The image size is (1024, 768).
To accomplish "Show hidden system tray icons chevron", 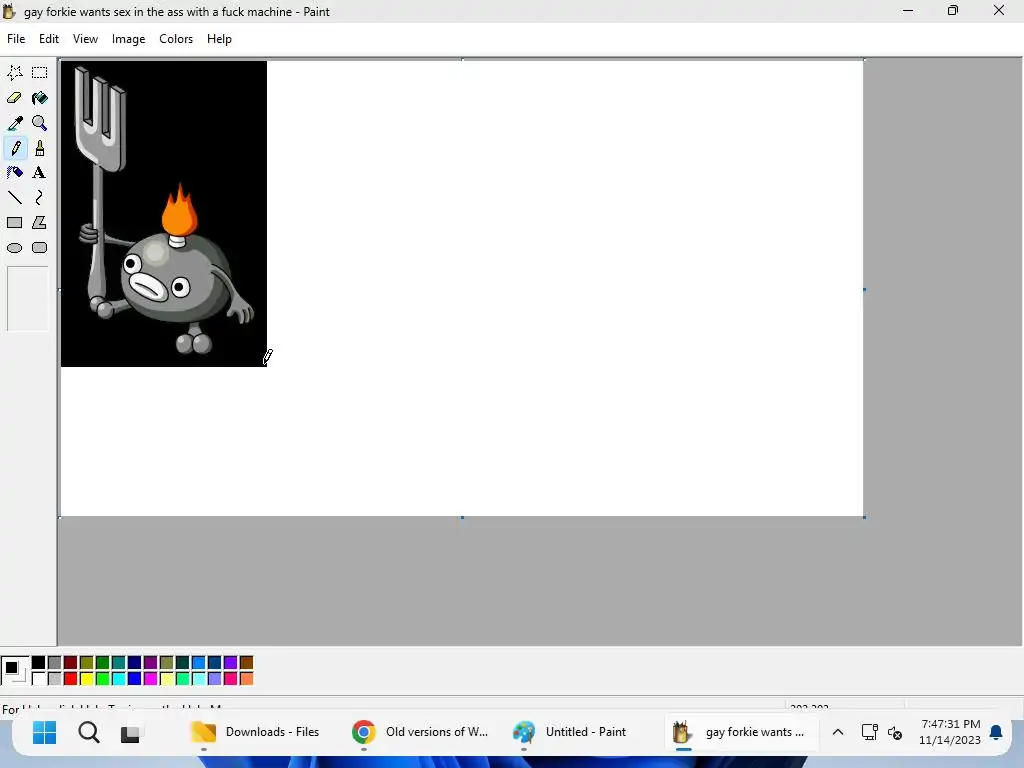I will (x=838, y=732).
